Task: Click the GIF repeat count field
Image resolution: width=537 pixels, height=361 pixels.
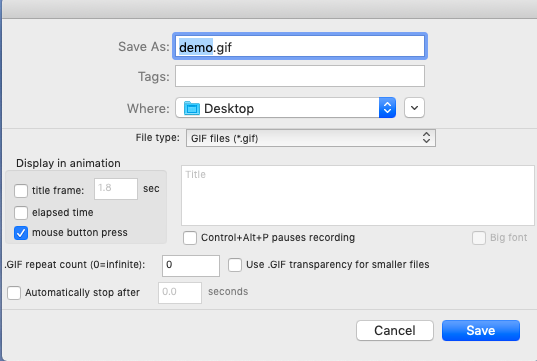Action: (191, 266)
